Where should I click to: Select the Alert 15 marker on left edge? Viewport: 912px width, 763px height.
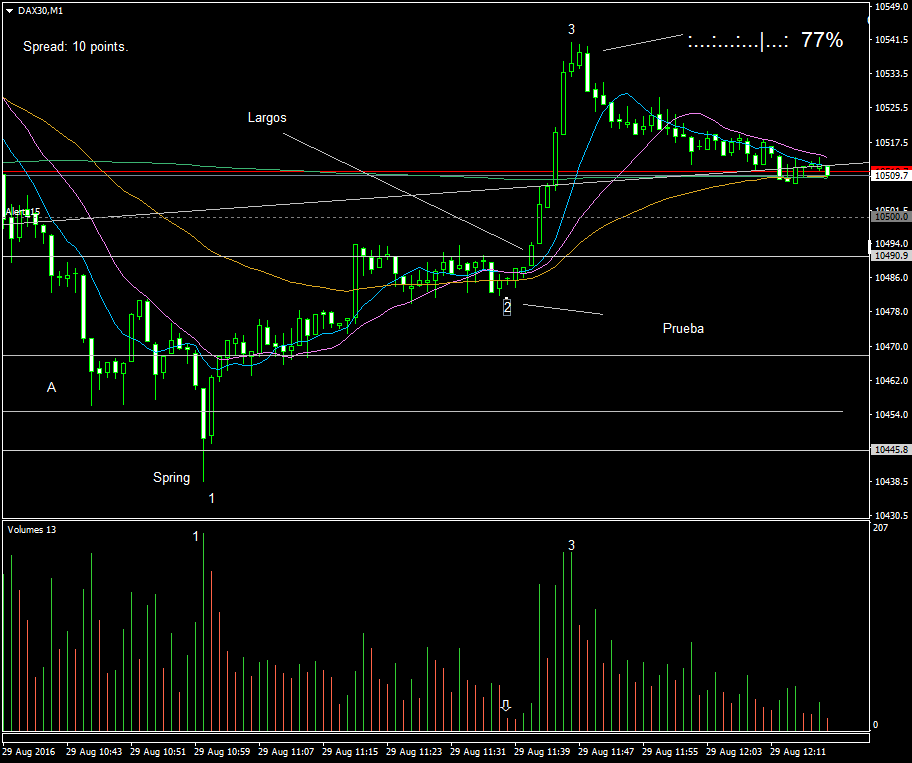[22, 212]
